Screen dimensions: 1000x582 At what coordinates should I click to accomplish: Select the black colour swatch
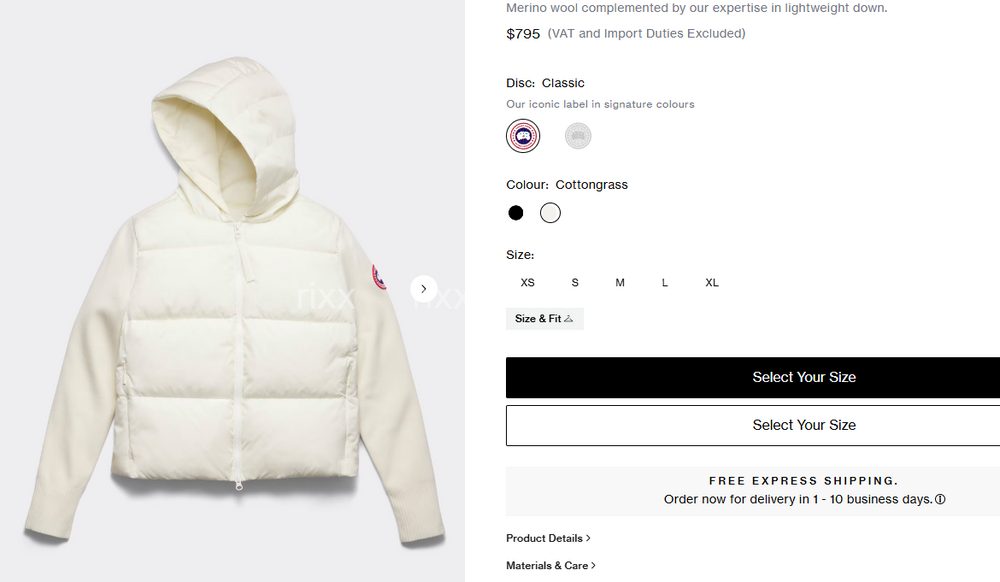coord(516,212)
